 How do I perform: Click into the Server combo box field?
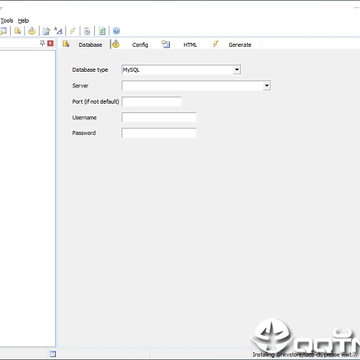[x=196, y=86]
